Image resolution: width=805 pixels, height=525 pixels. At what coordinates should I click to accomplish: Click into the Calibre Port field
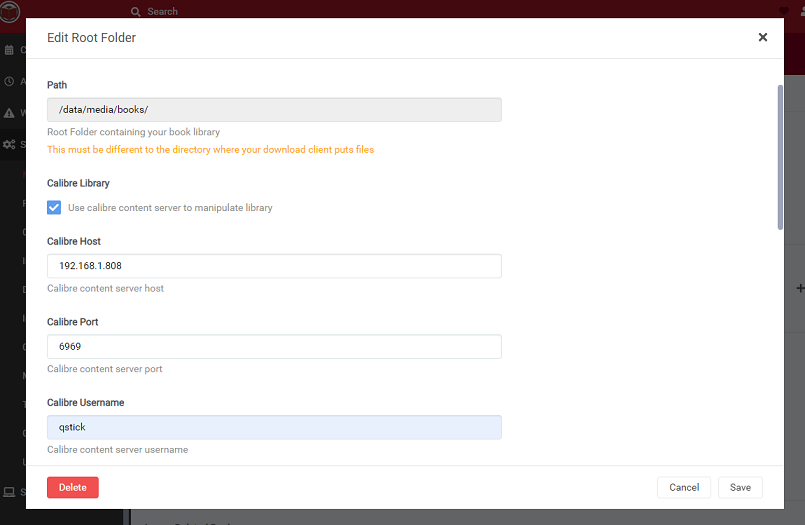tap(274, 346)
